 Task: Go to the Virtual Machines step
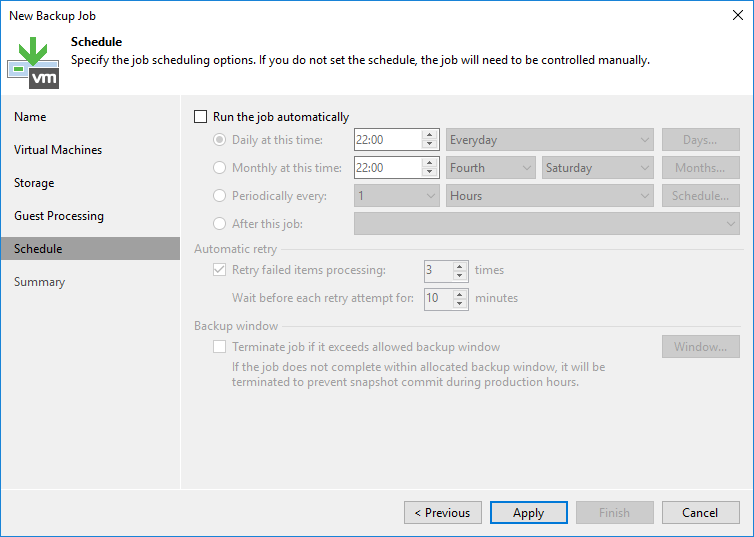click(58, 150)
